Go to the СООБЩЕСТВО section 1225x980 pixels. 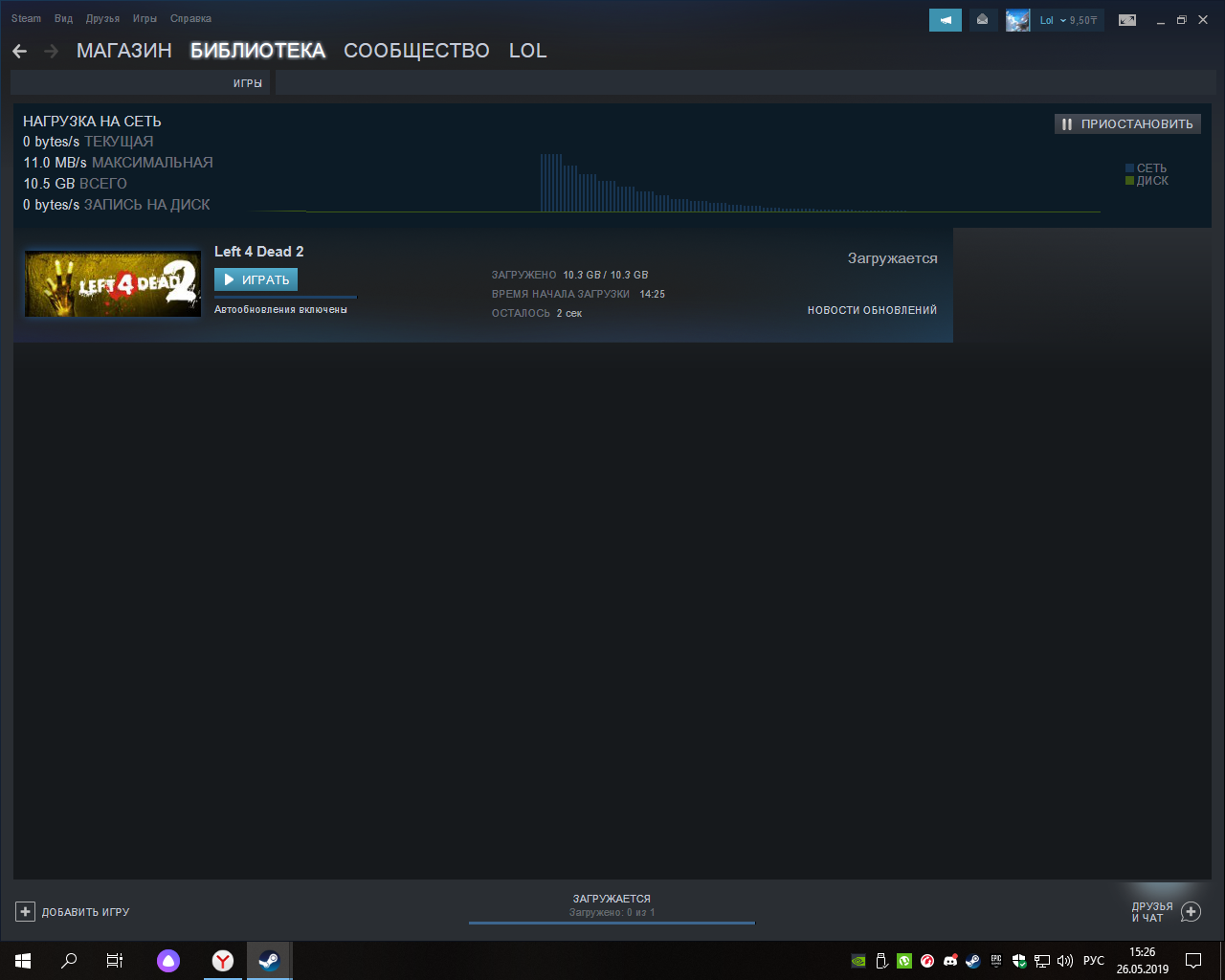tap(416, 51)
